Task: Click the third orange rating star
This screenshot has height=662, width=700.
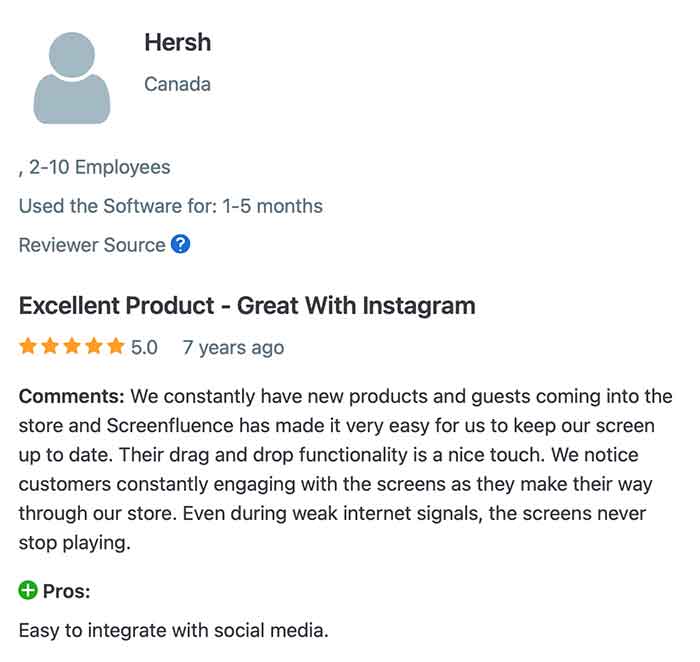Action: point(73,347)
